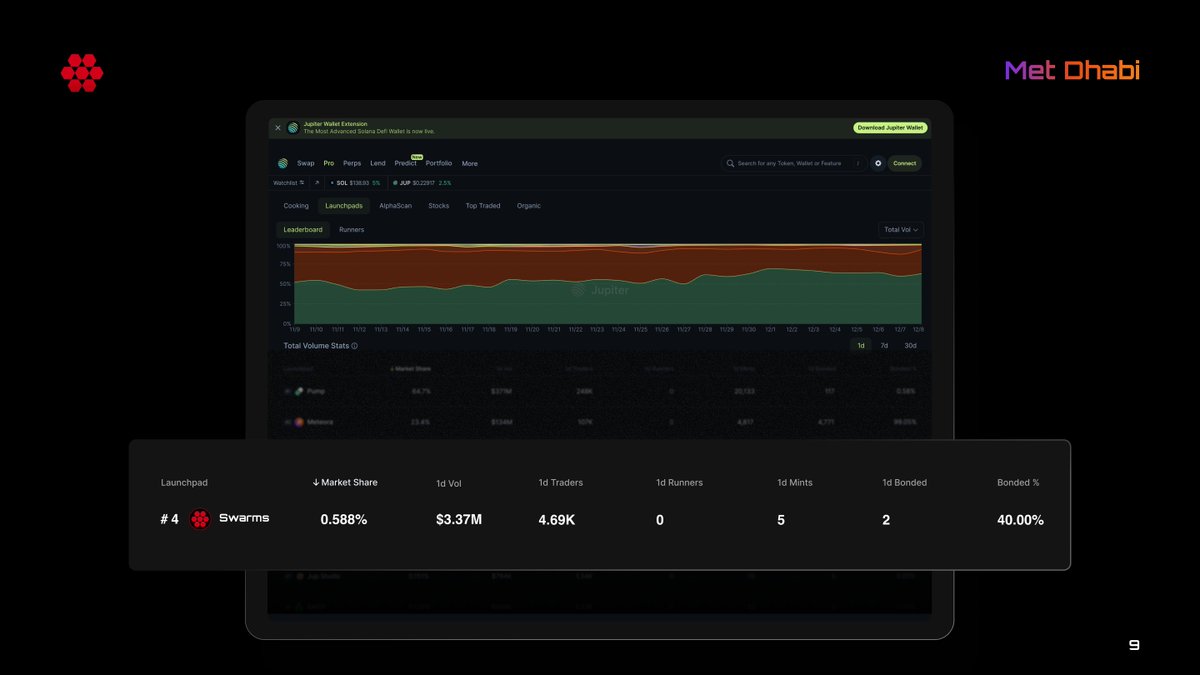Click the JUP price ticker
1200x675 pixels.
point(422,183)
